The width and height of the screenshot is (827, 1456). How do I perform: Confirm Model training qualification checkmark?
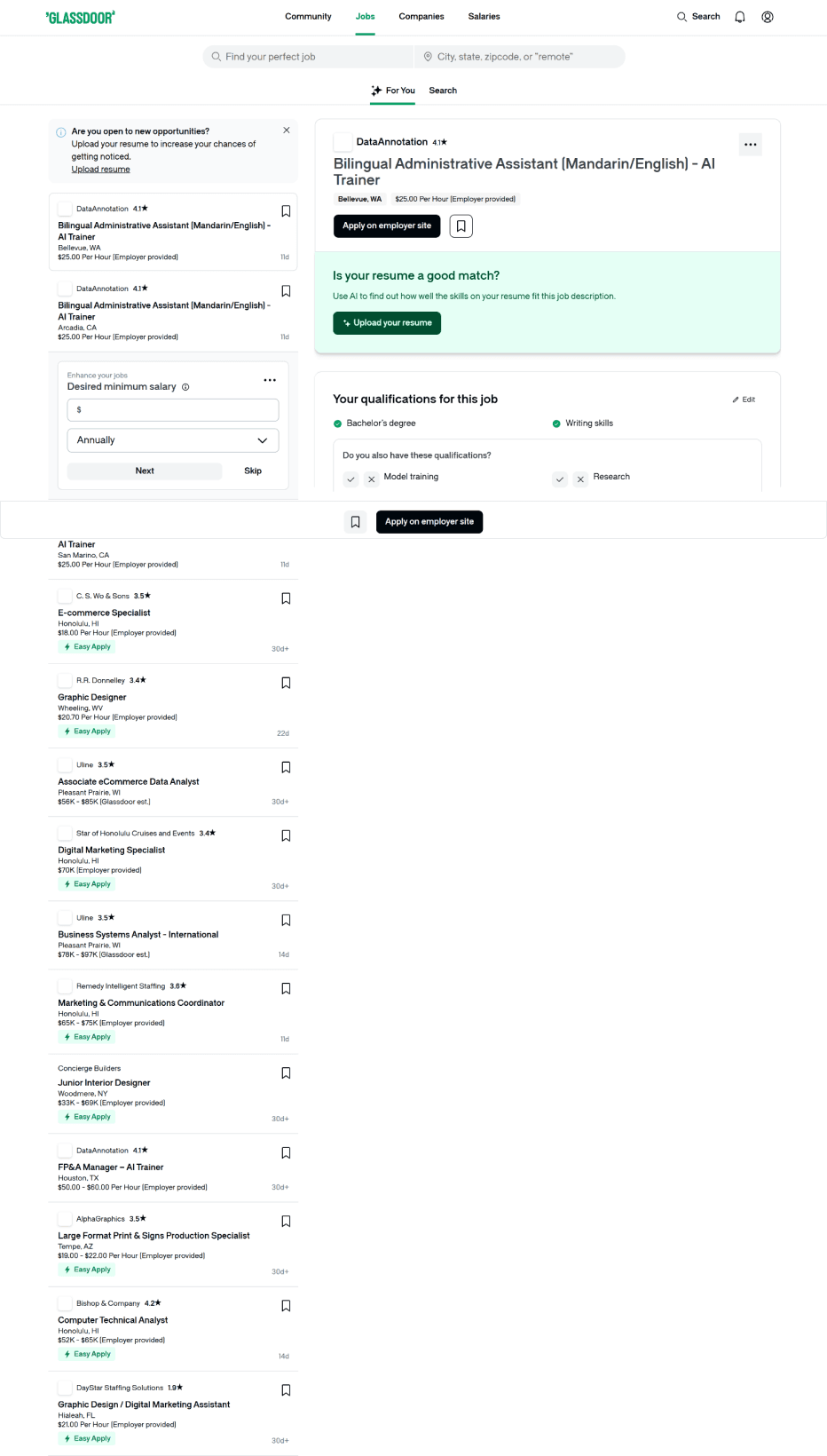[351, 479]
